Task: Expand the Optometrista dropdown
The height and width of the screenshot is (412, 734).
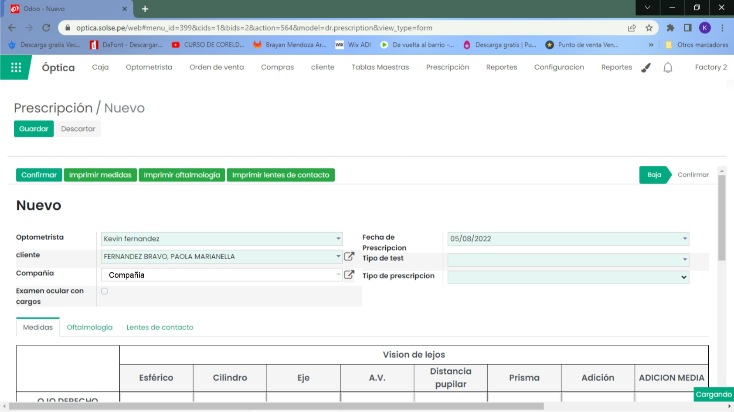Action: [x=338, y=239]
